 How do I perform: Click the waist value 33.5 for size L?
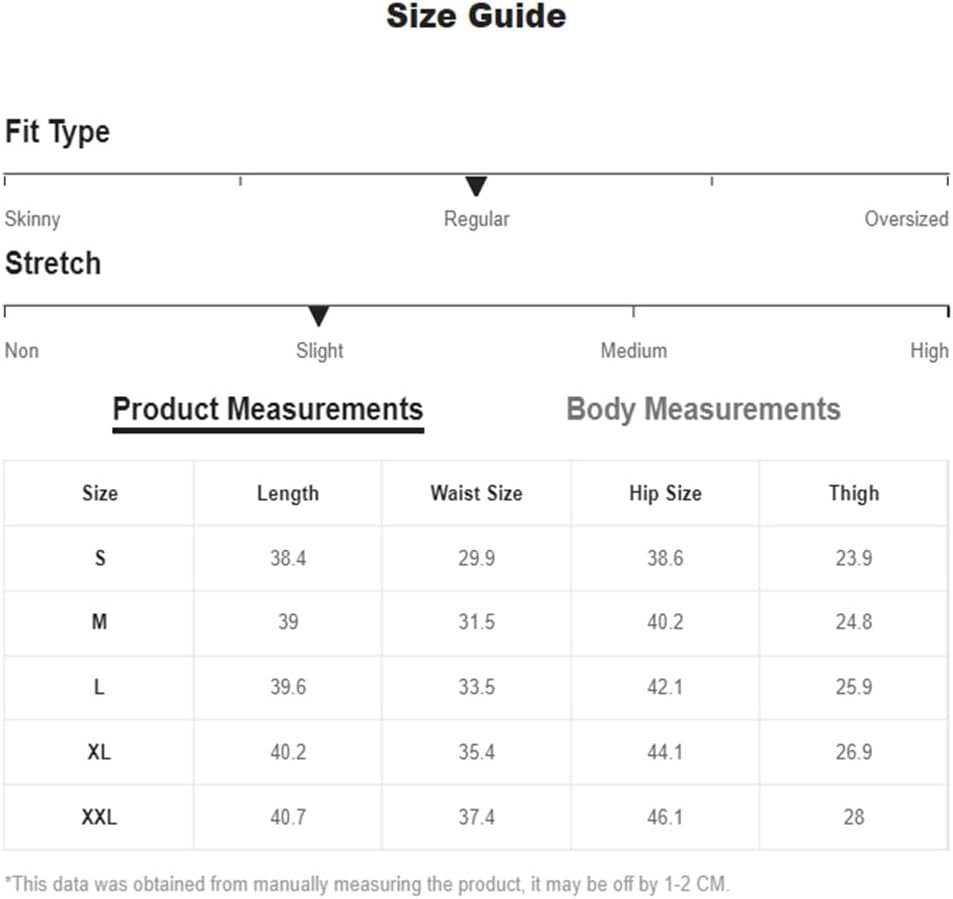point(476,687)
